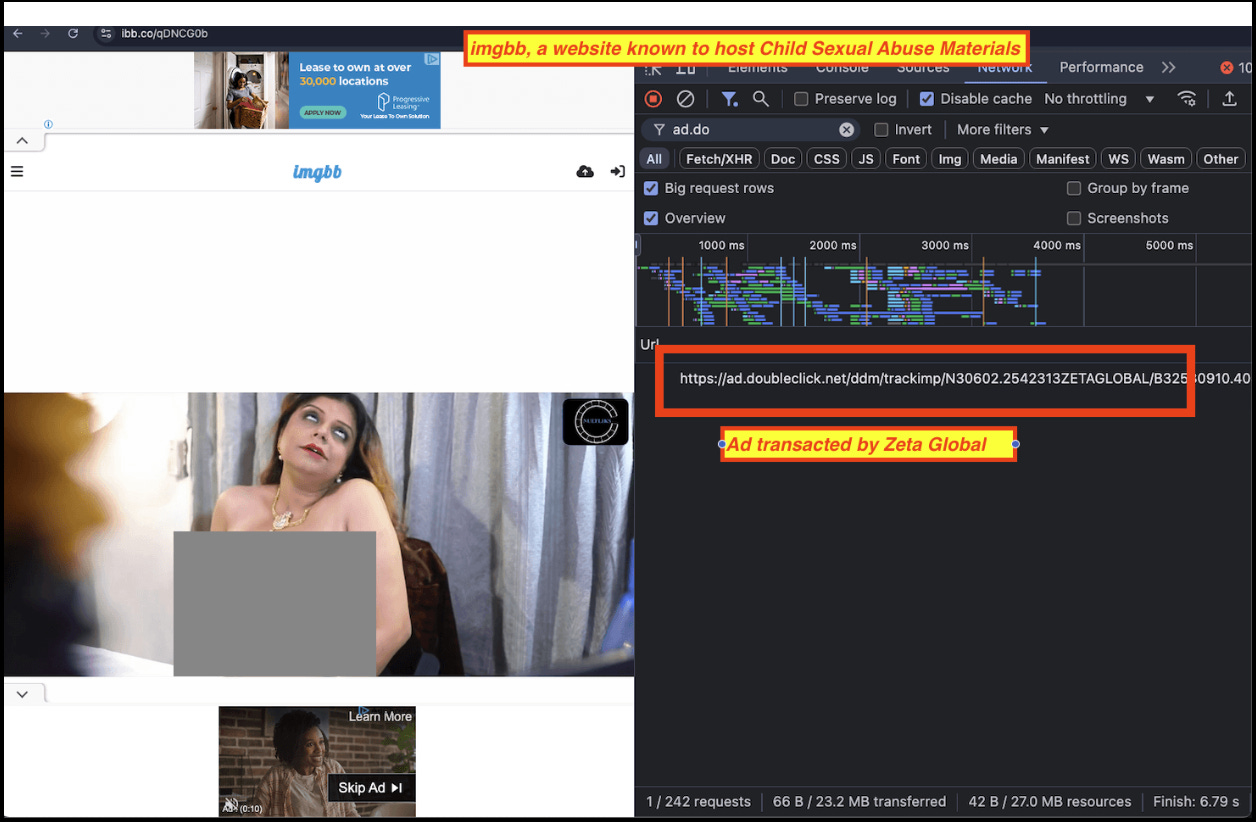Uncheck the Overview checkbox
1256x822 pixels.
(x=651, y=218)
